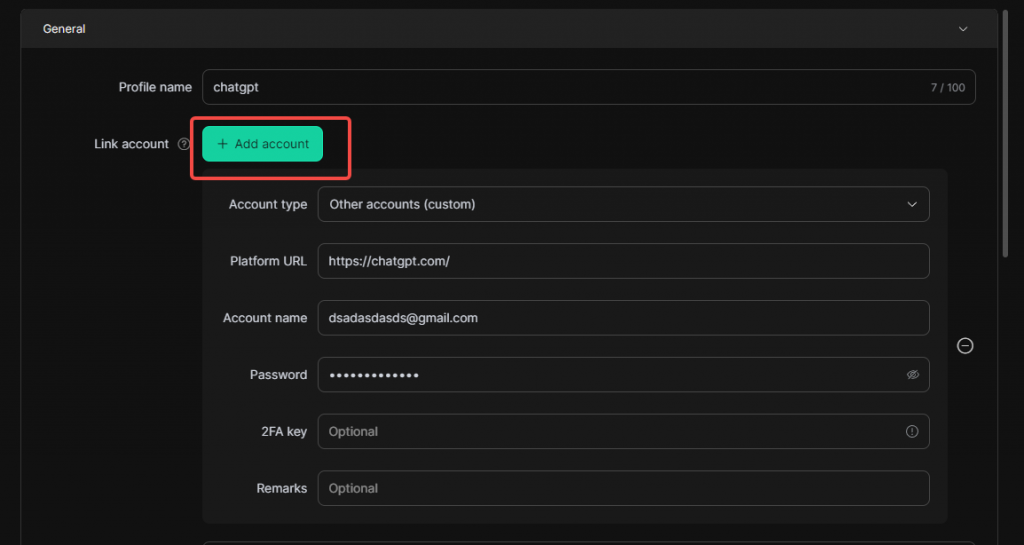Click the Profile name label

click(x=155, y=87)
